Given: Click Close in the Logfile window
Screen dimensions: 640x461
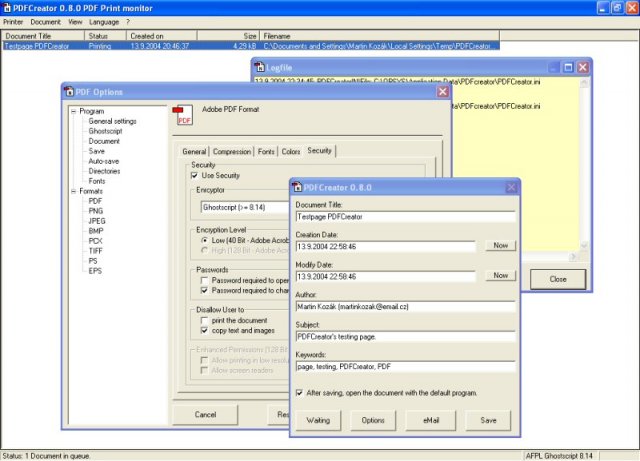Looking at the screenshot, I should [x=558, y=279].
